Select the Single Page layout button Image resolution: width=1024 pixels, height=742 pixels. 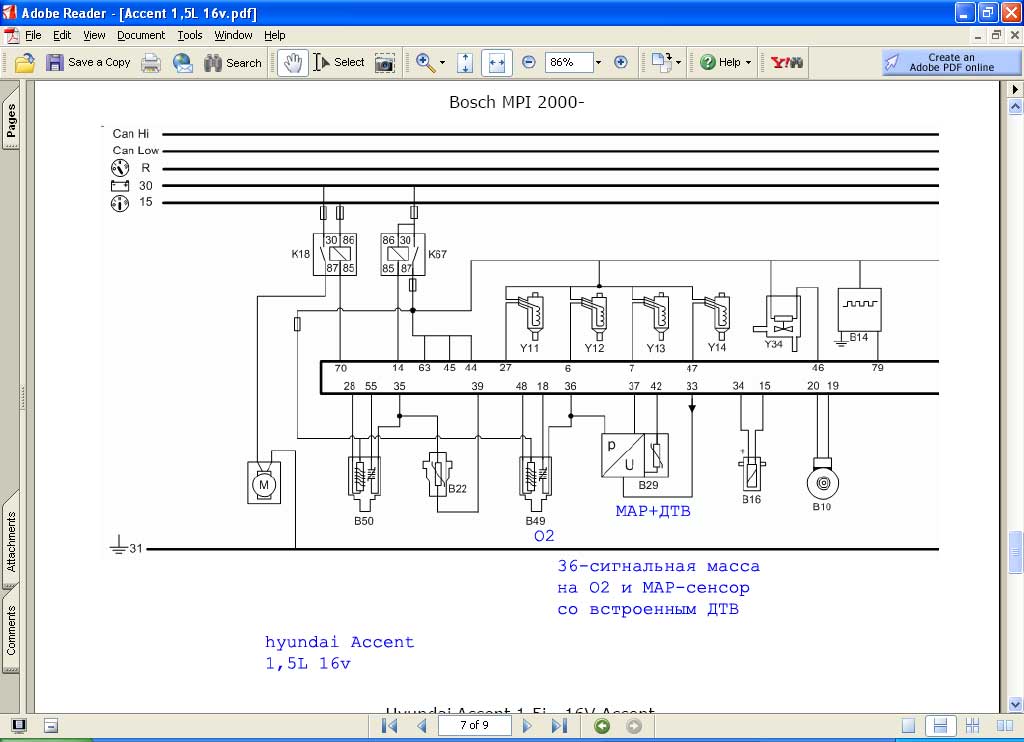point(908,726)
